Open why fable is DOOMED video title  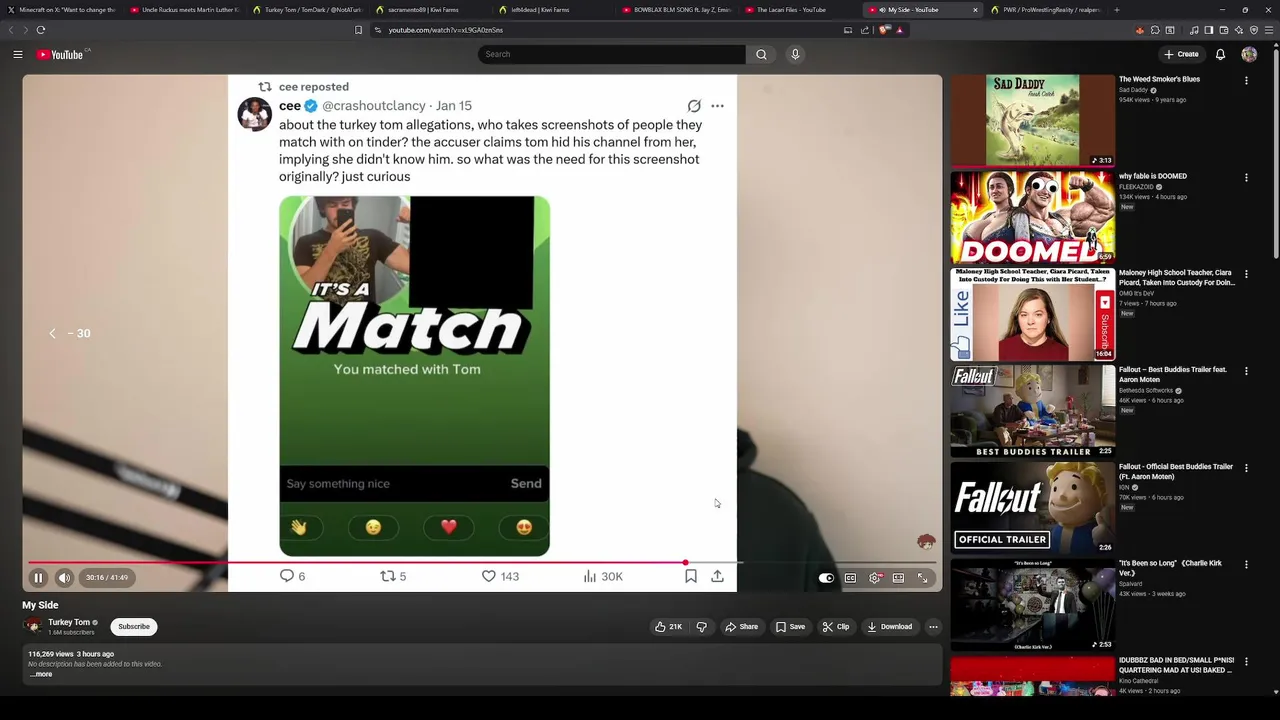coord(1153,176)
